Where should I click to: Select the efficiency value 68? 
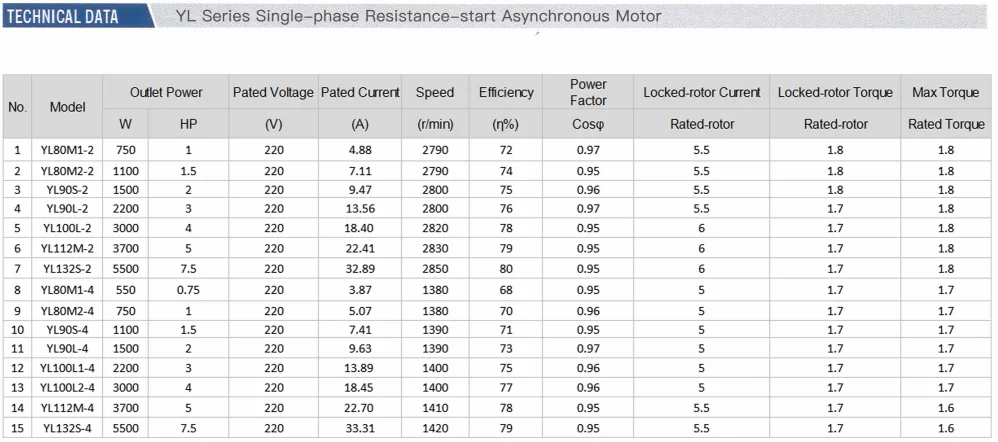506,290
